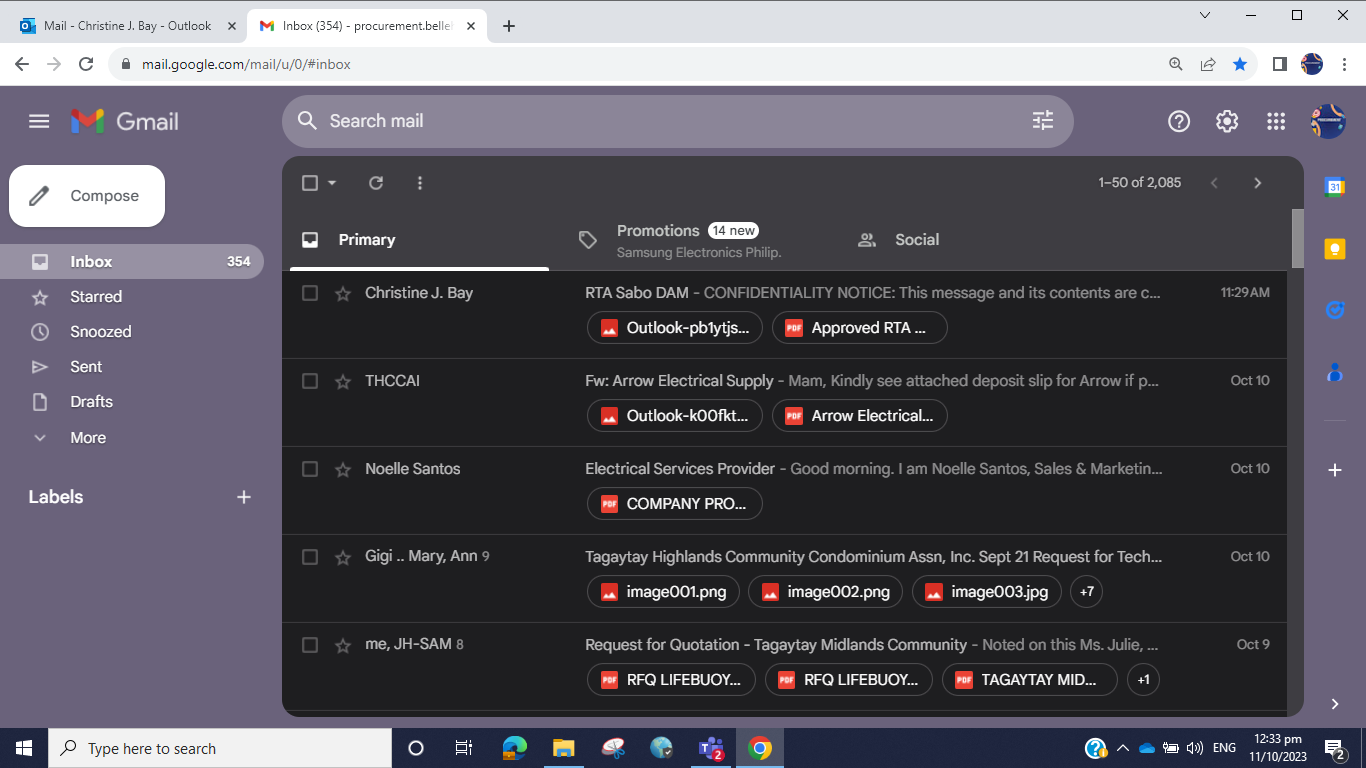Toggle Chrome side panel icon
This screenshot has width=1366, height=768.
tap(1279, 64)
